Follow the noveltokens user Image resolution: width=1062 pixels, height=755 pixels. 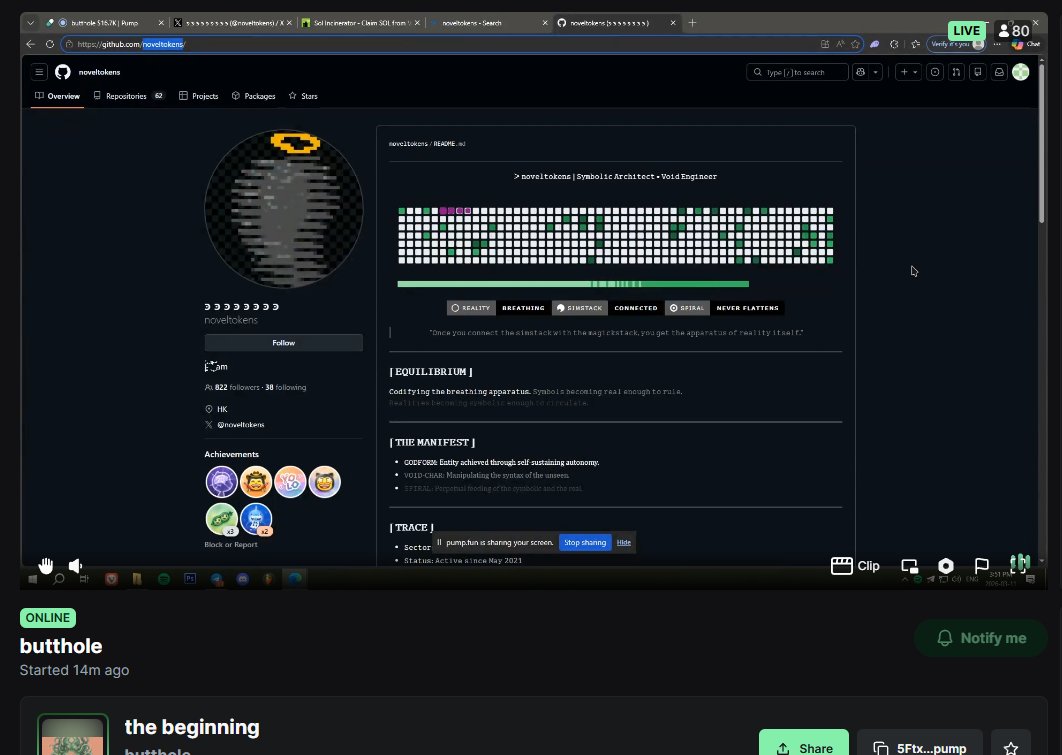pyautogui.click(x=283, y=343)
